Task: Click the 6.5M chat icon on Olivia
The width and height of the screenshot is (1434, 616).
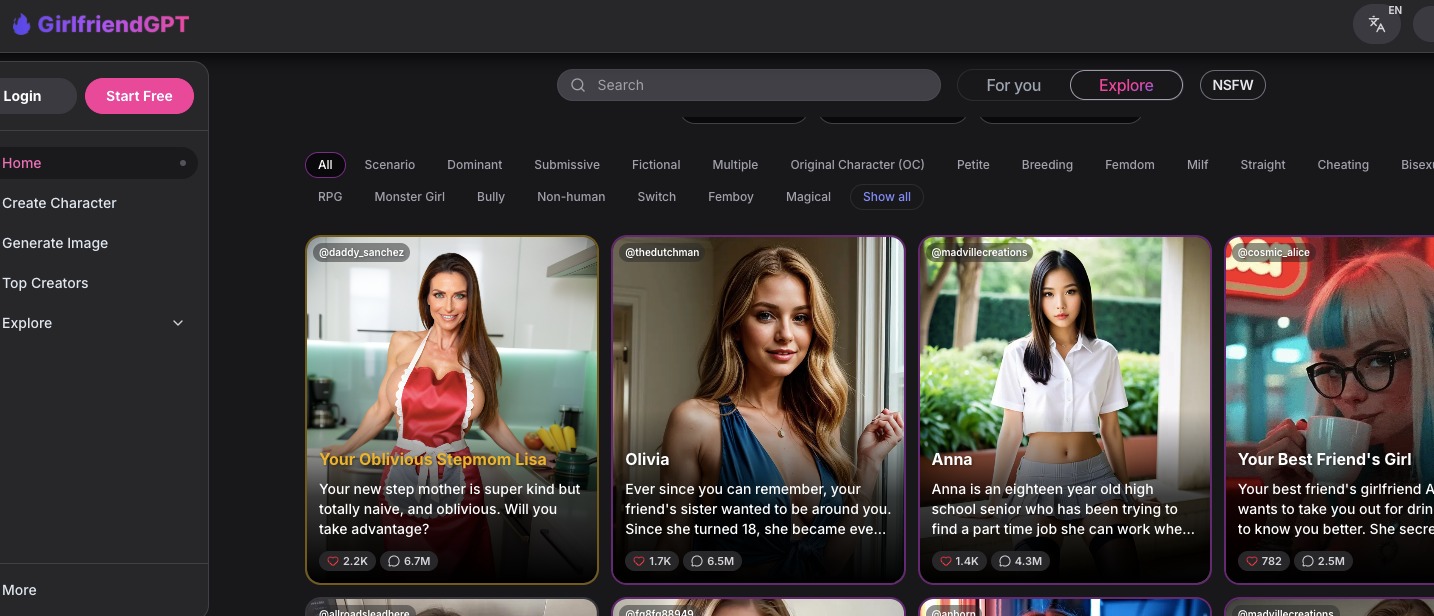Action: 697,561
